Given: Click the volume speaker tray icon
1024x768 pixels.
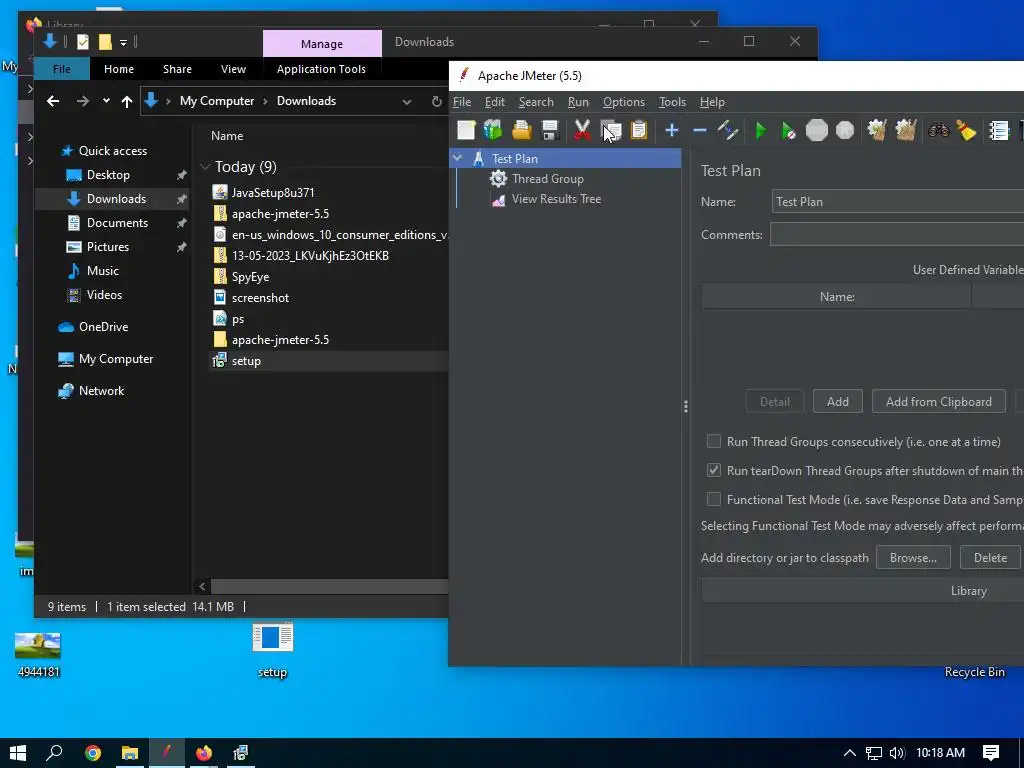Looking at the screenshot, I should click(897, 753).
